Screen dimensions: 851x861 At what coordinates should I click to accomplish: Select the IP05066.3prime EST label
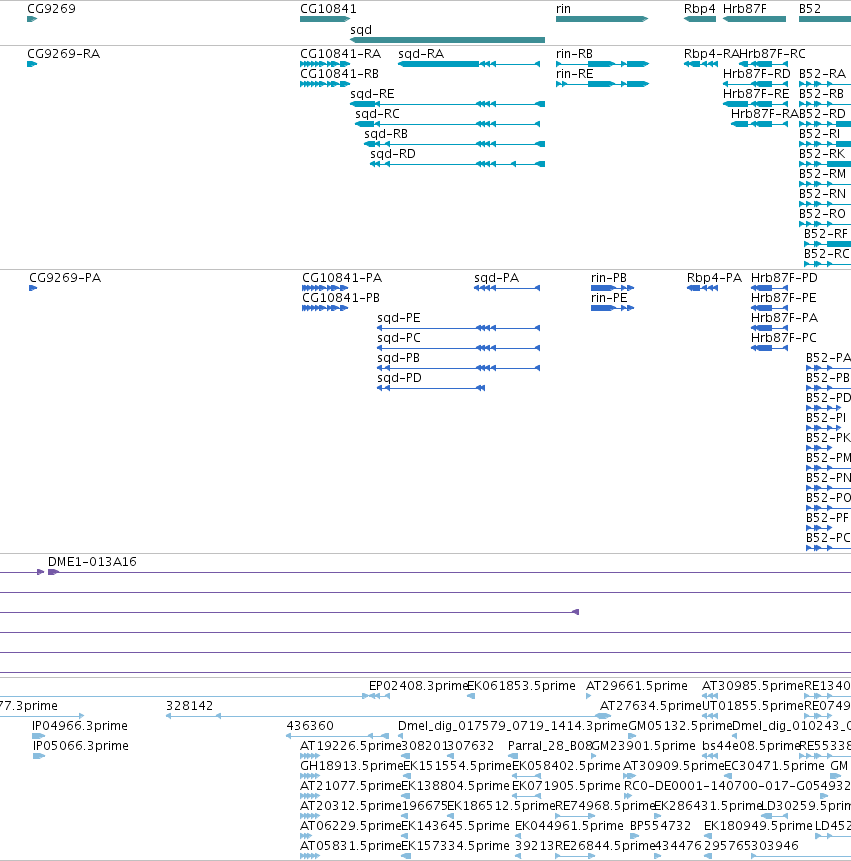(x=81, y=746)
